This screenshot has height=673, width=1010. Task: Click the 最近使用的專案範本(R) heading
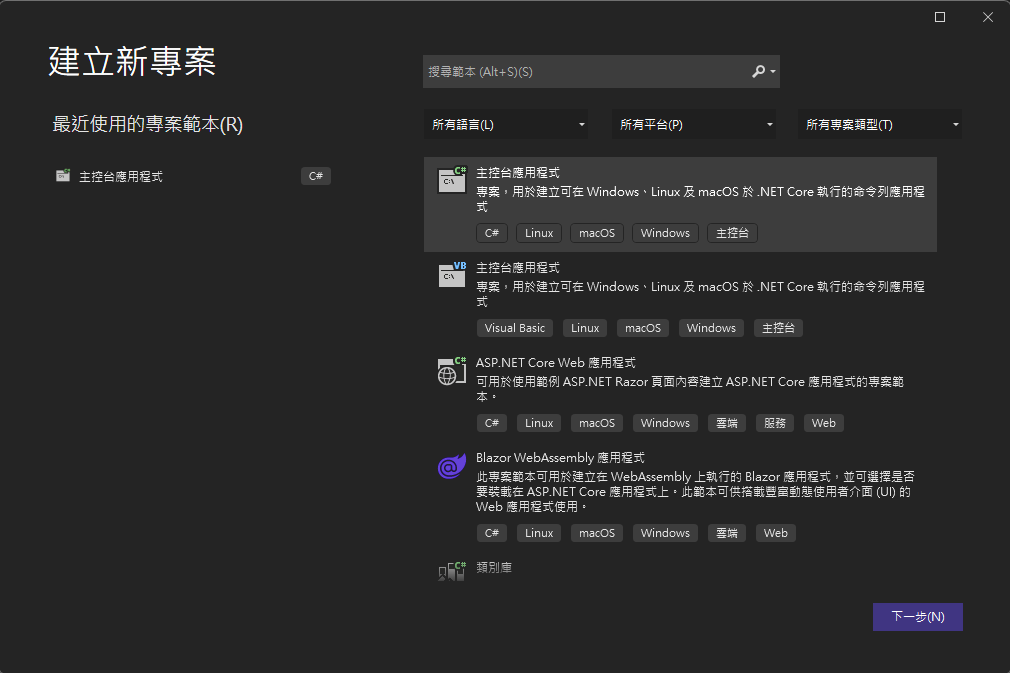pyautogui.click(x=148, y=124)
